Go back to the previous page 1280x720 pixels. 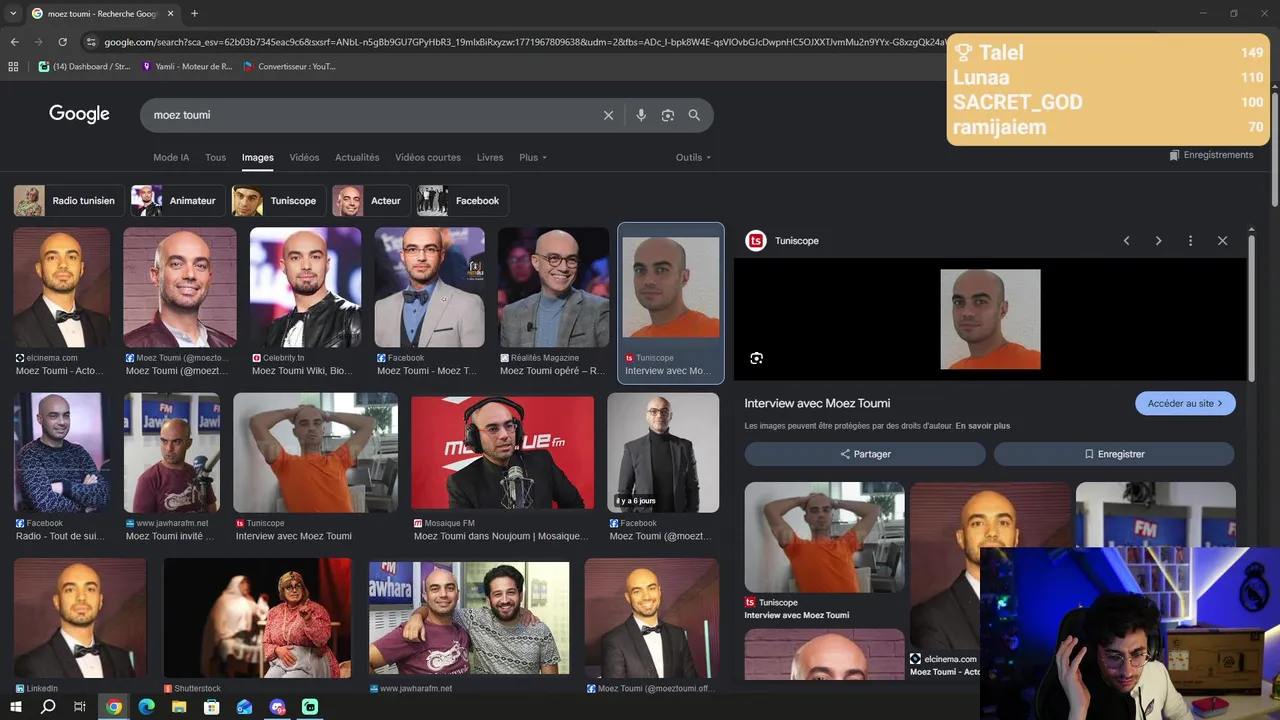(x=14, y=42)
